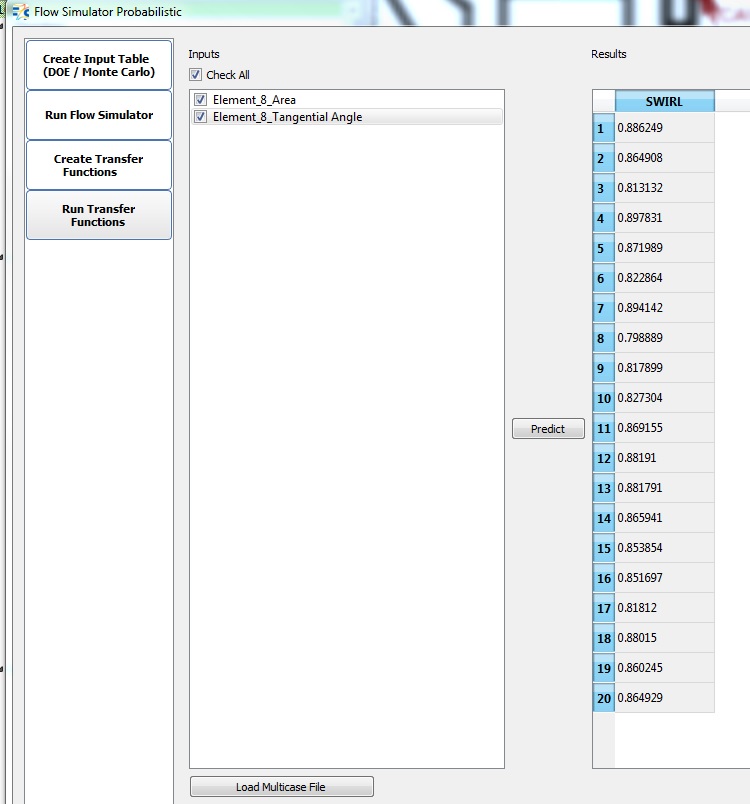Select row 20 header in results table

pyautogui.click(x=603, y=698)
